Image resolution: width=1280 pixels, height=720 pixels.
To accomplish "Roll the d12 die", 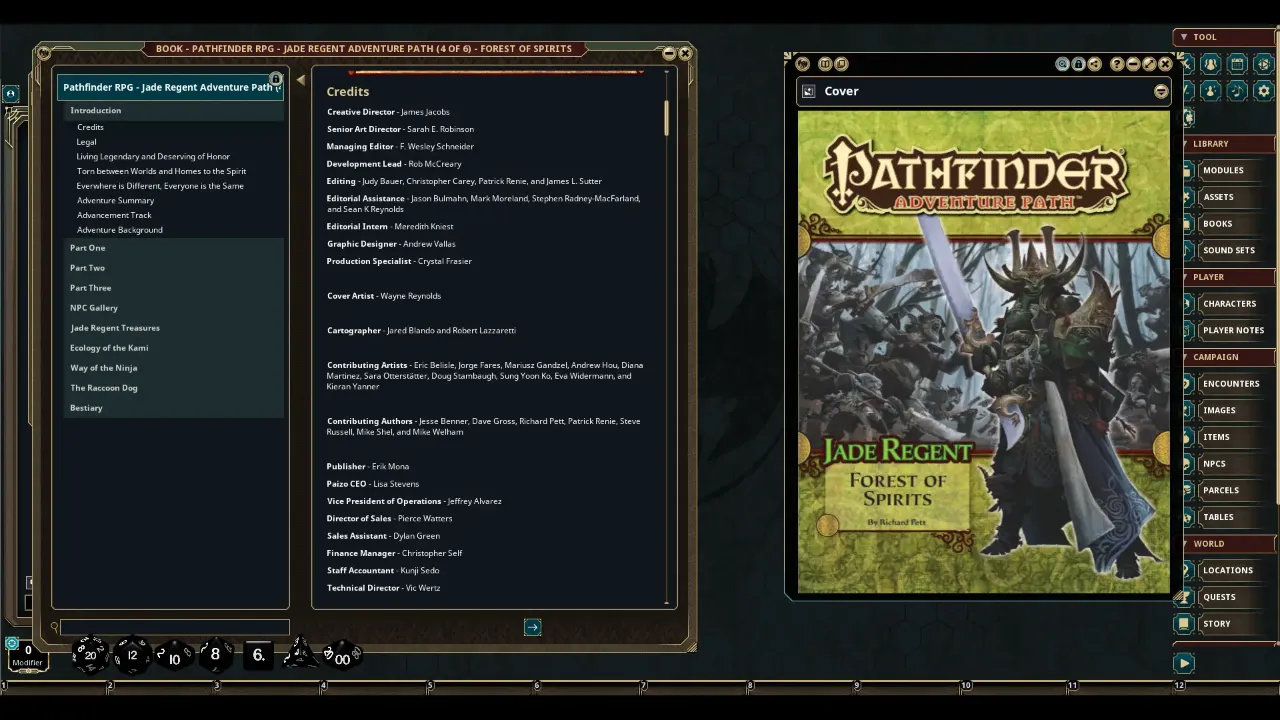I will tap(132, 655).
